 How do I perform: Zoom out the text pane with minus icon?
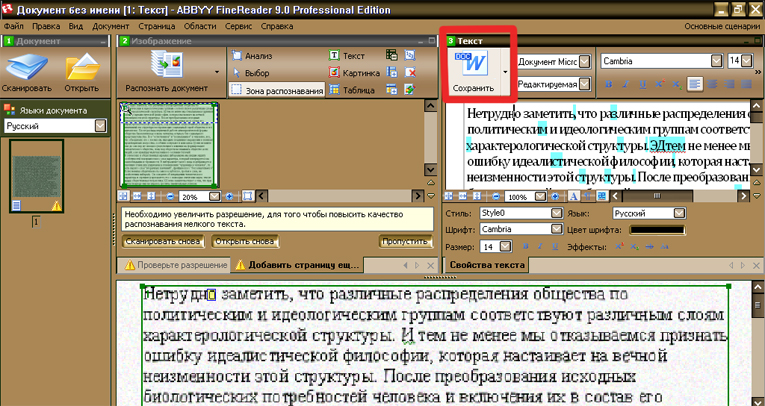click(496, 196)
